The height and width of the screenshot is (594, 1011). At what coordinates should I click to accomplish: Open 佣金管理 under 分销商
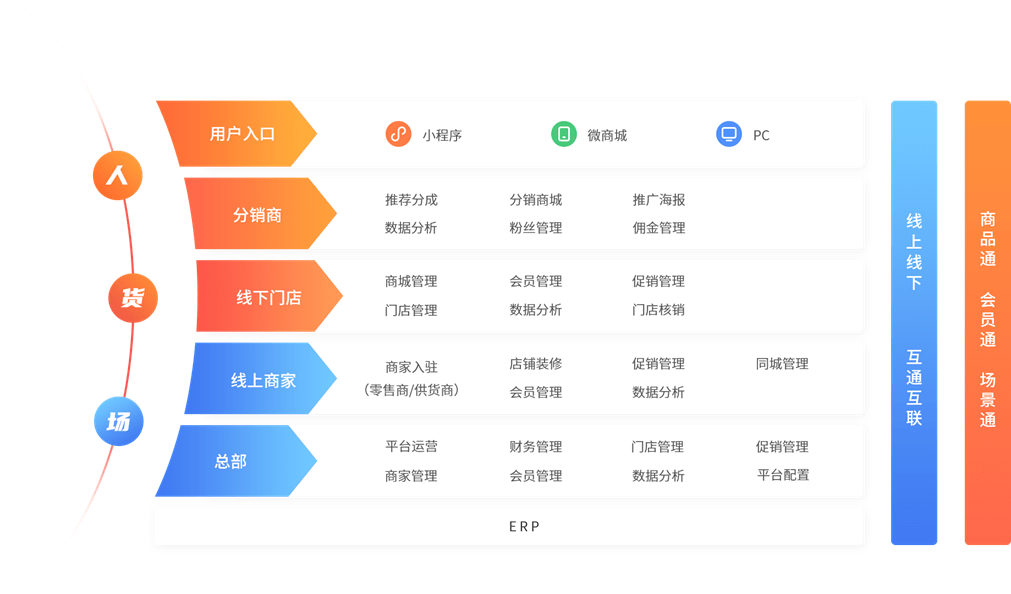[658, 228]
